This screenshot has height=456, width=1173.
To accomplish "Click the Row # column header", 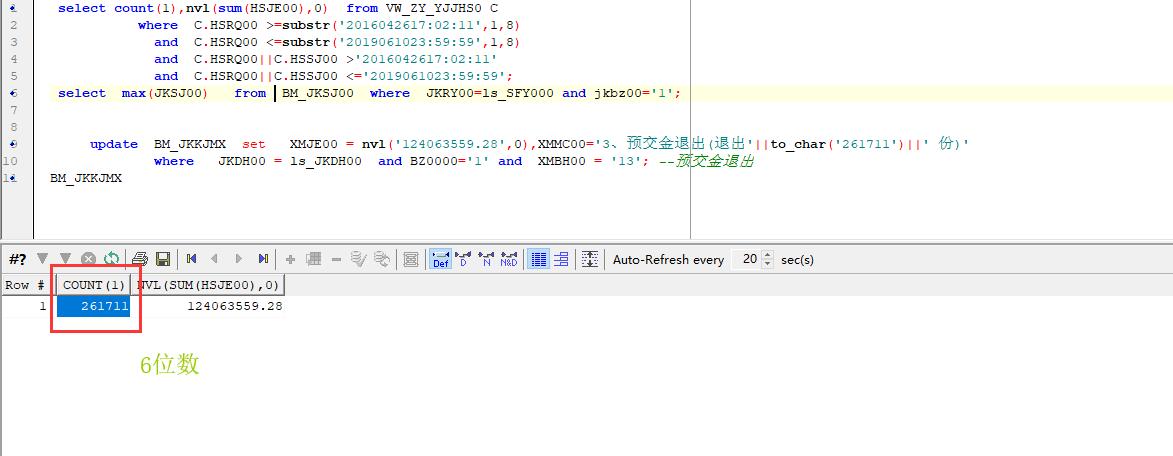I will [x=27, y=285].
